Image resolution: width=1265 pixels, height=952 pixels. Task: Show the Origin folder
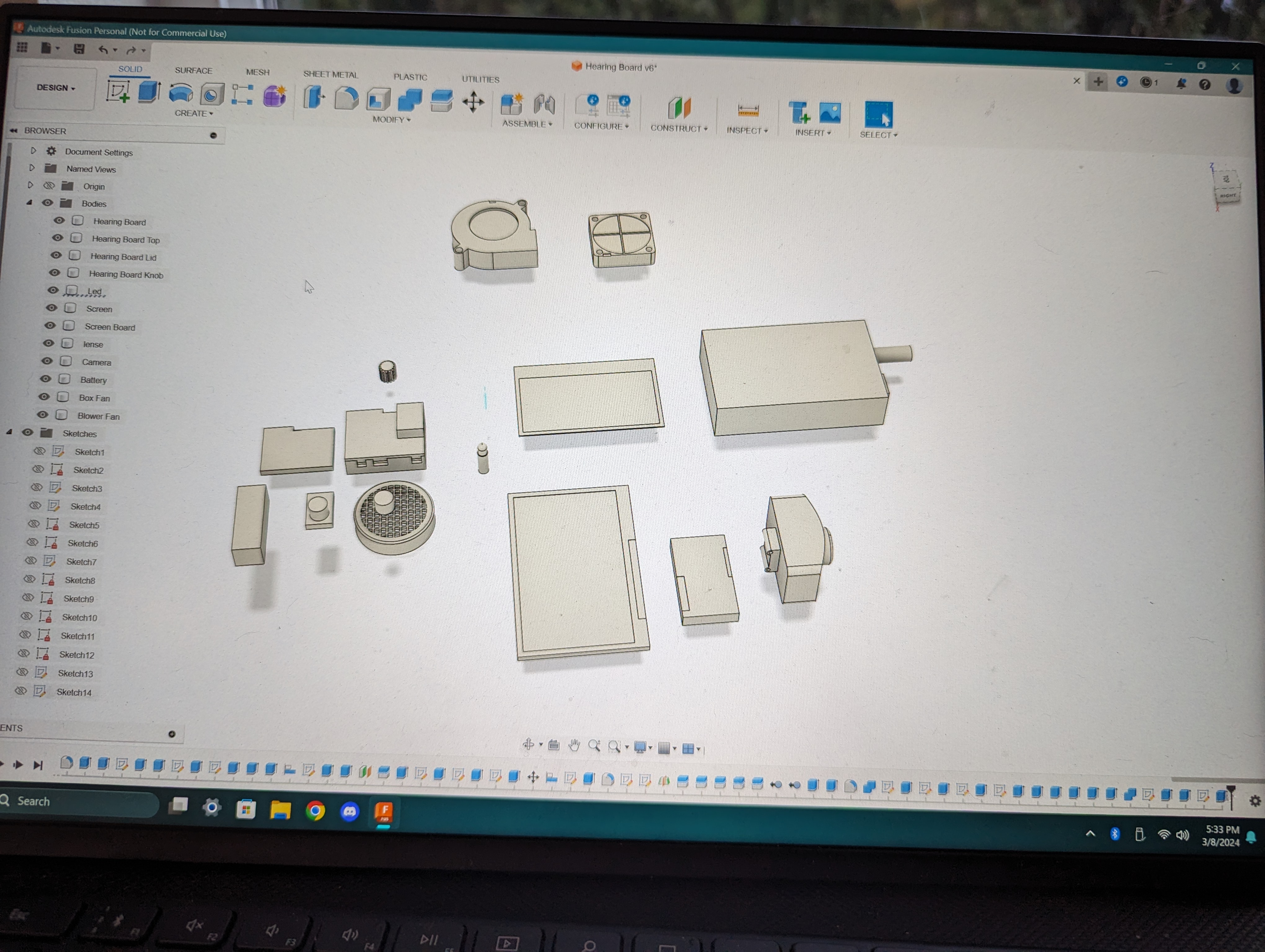tap(49, 186)
